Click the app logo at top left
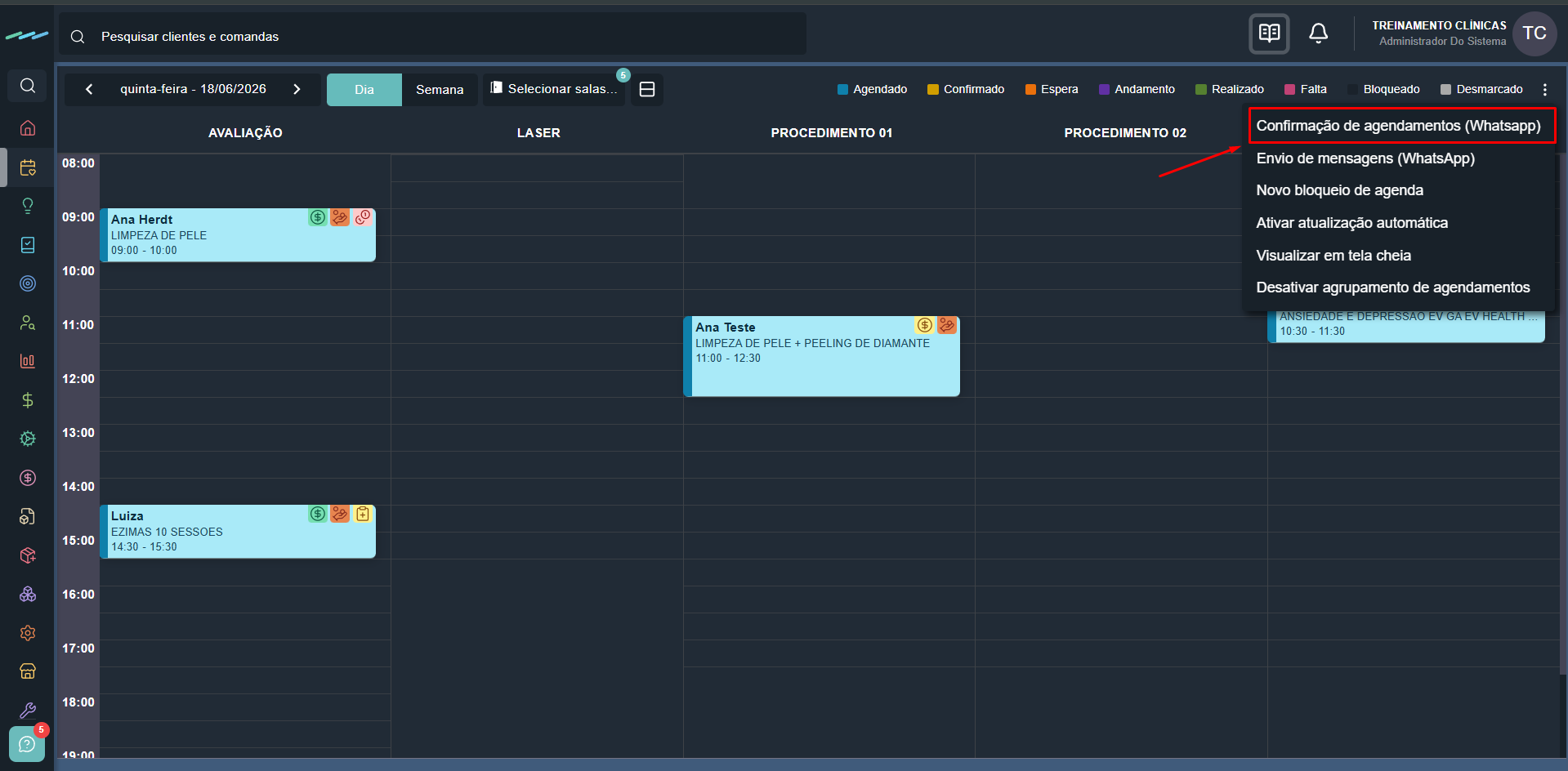Image resolution: width=1568 pixels, height=771 pixels. tap(27, 36)
